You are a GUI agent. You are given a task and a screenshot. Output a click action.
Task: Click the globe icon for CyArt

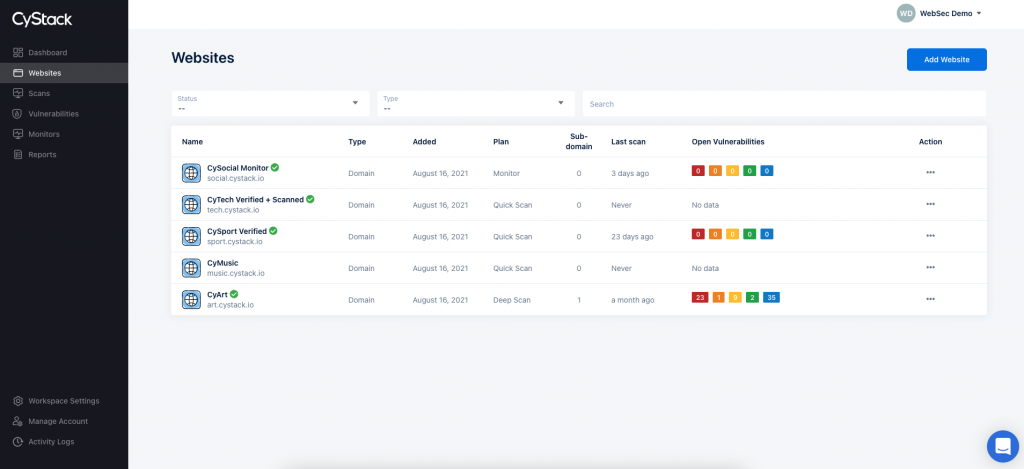191,299
